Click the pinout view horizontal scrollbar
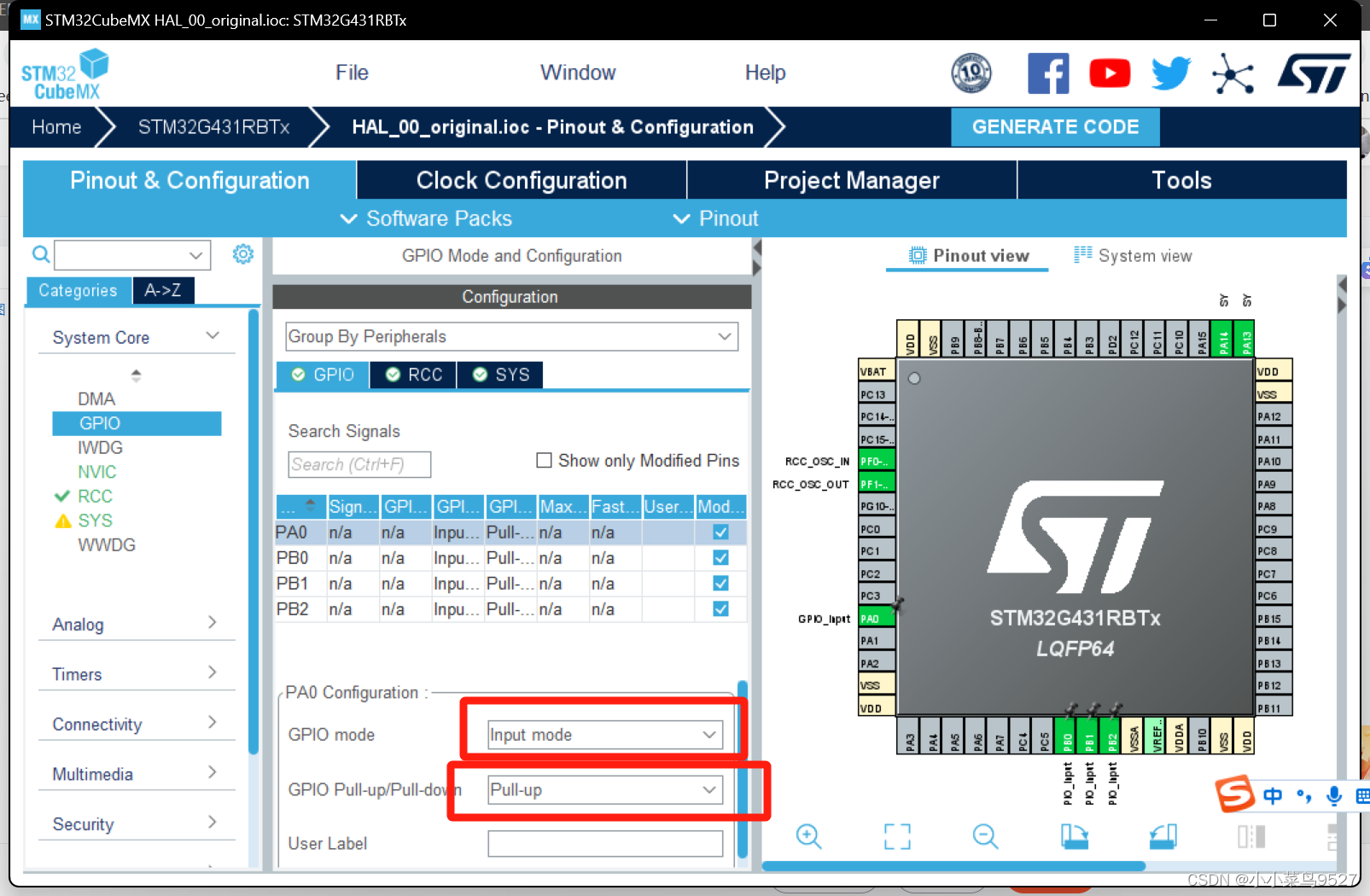1370x896 pixels. (x=953, y=866)
